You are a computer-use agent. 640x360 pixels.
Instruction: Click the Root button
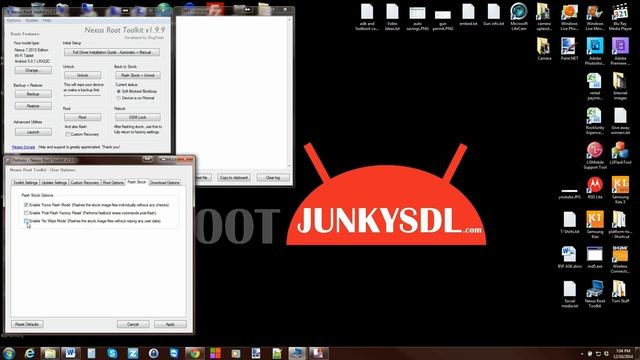(x=82, y=118)
